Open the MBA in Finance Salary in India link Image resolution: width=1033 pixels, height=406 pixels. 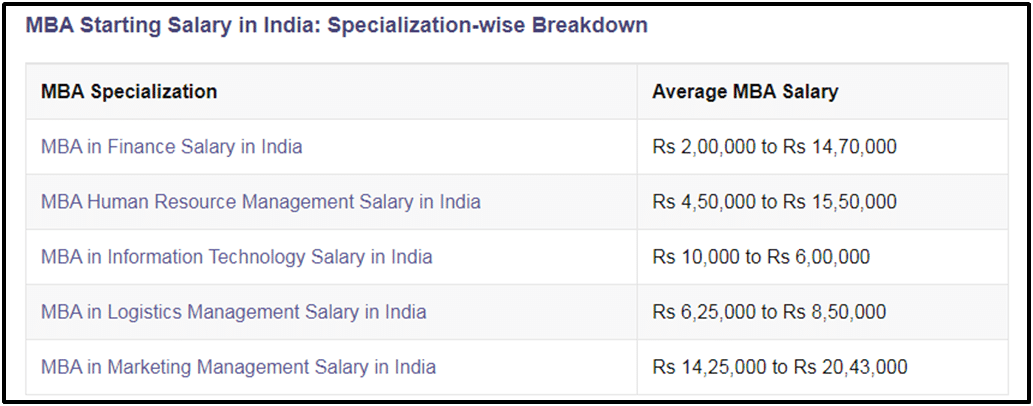171,146
